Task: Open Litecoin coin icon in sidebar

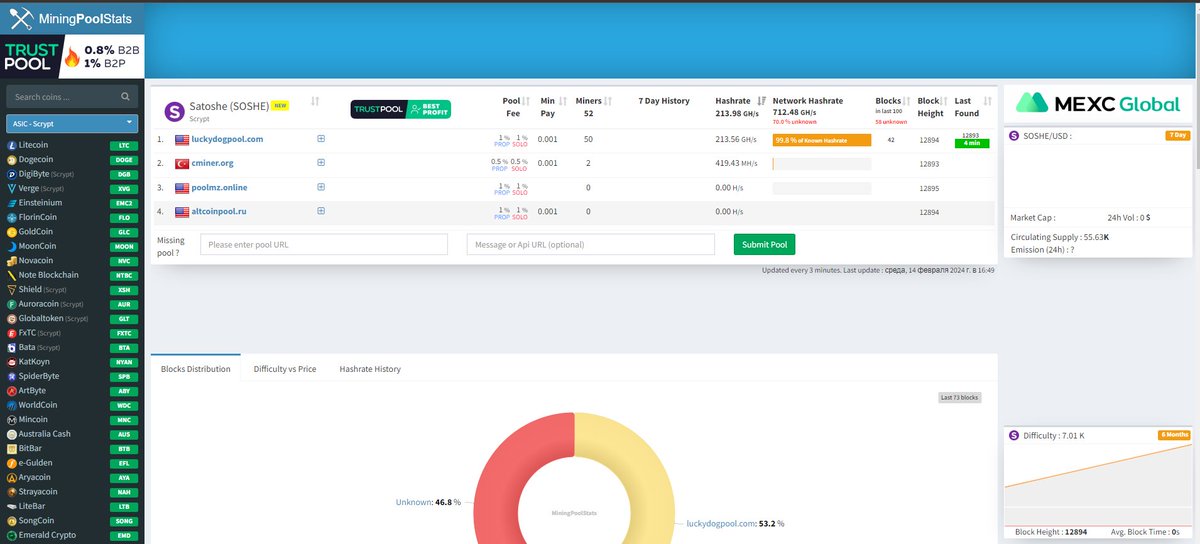Action: (x=11, y=145)
